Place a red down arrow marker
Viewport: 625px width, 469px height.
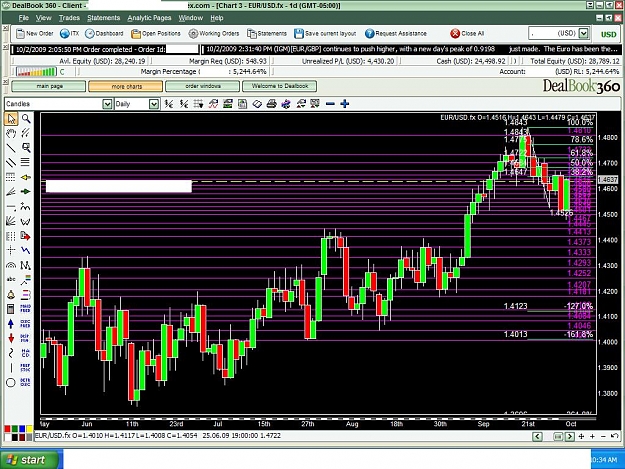11,338
